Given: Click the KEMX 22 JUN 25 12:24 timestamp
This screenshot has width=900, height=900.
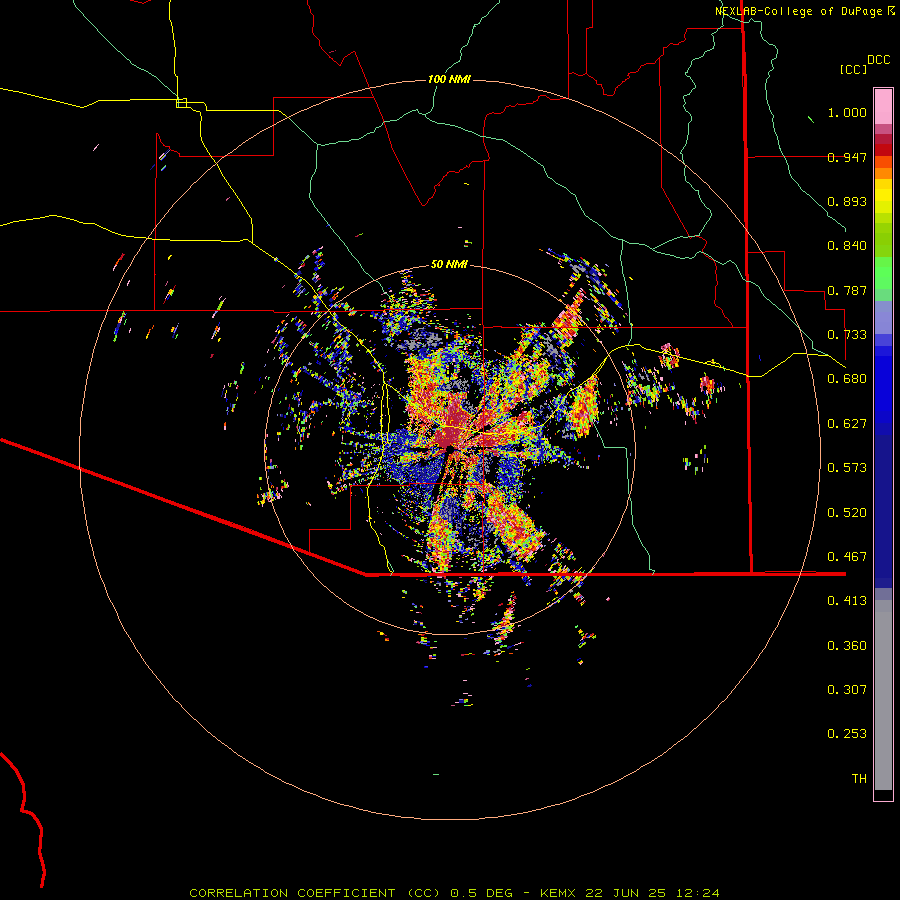Looking at the screenshot, I should tap(630, 893).
